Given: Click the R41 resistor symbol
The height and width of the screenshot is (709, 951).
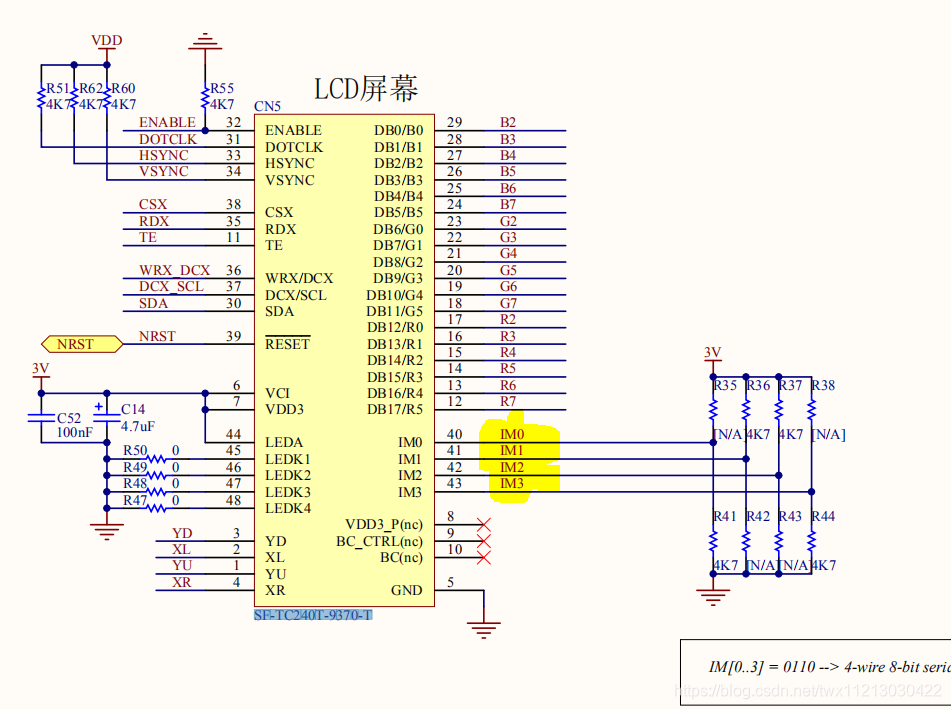Looking at the screenshot, I should (713, 541).
